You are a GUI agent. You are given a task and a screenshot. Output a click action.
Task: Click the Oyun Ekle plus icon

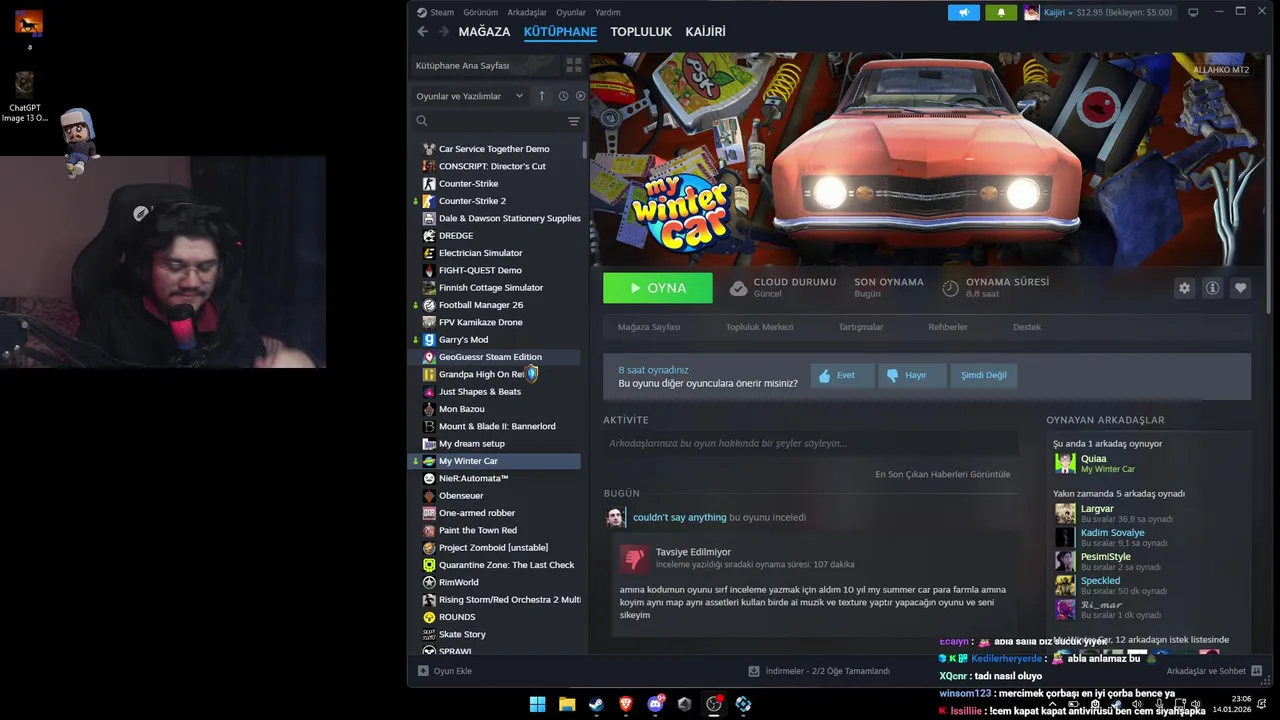423,671
